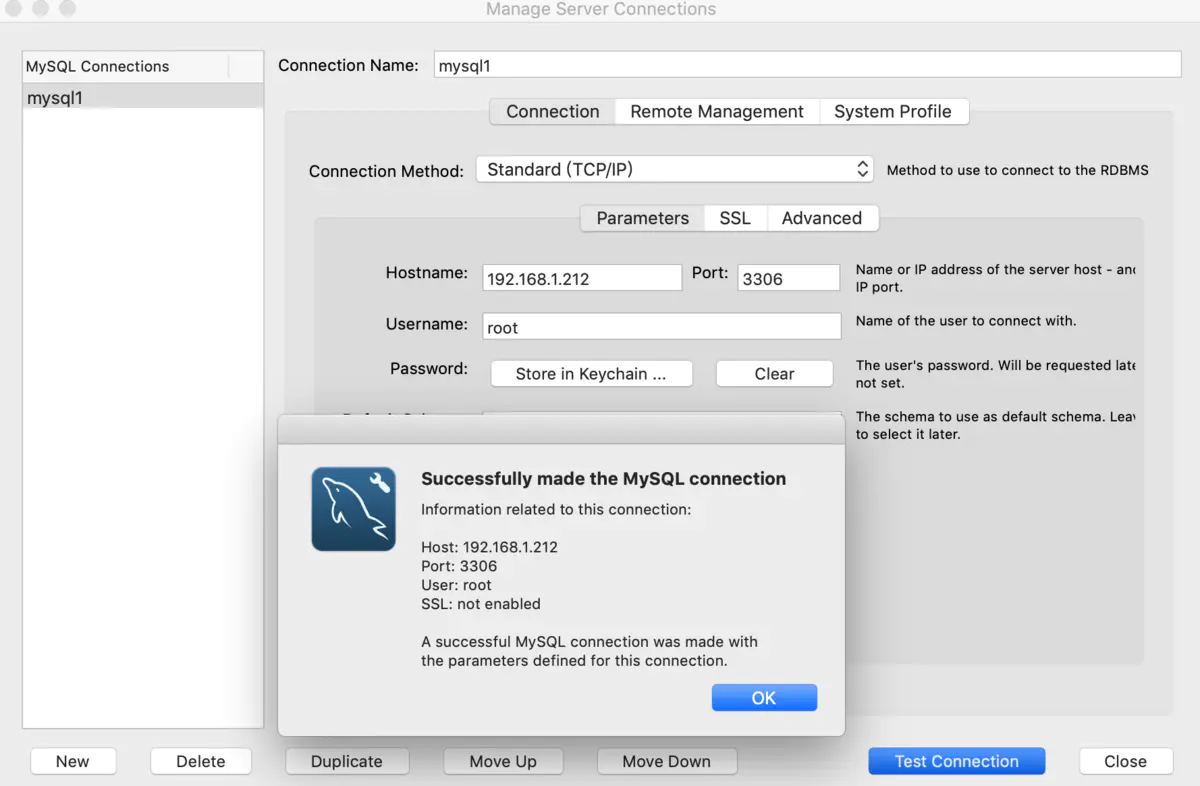Screen dimensions: 1200x786
Task: Switch to the System Profile tab
Action: 893,112
